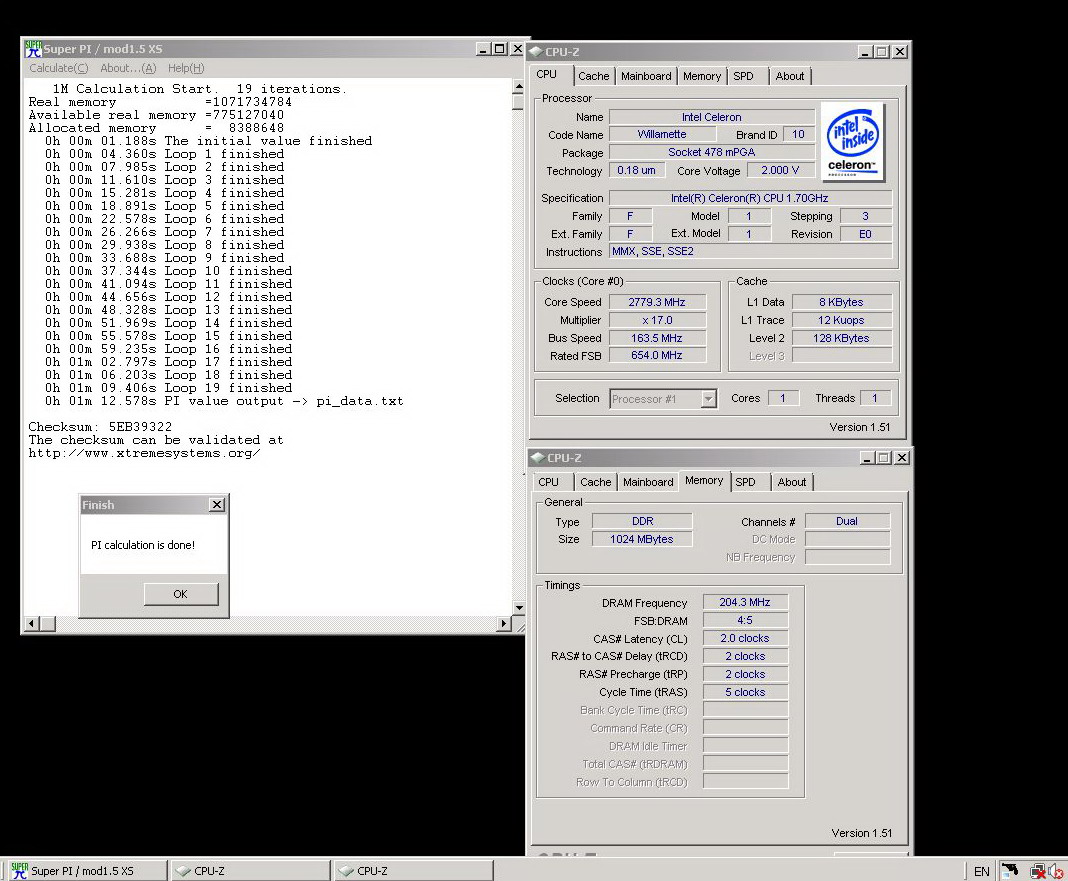Open the Help(H) menu
Screen dimensions: 1068x881
tap(186, 68)
